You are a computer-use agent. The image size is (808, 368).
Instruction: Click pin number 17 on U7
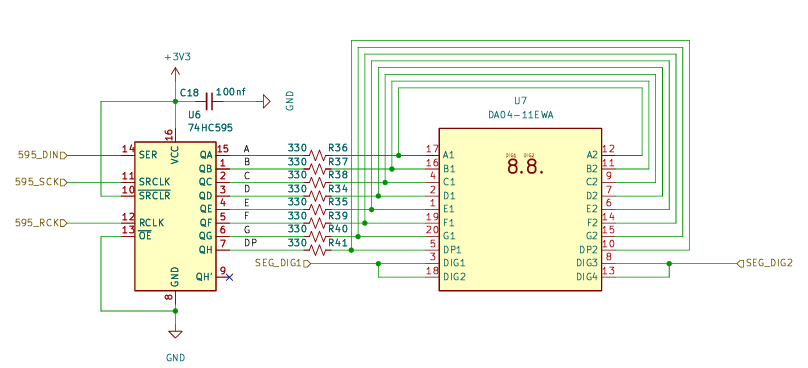pos(432,149)
